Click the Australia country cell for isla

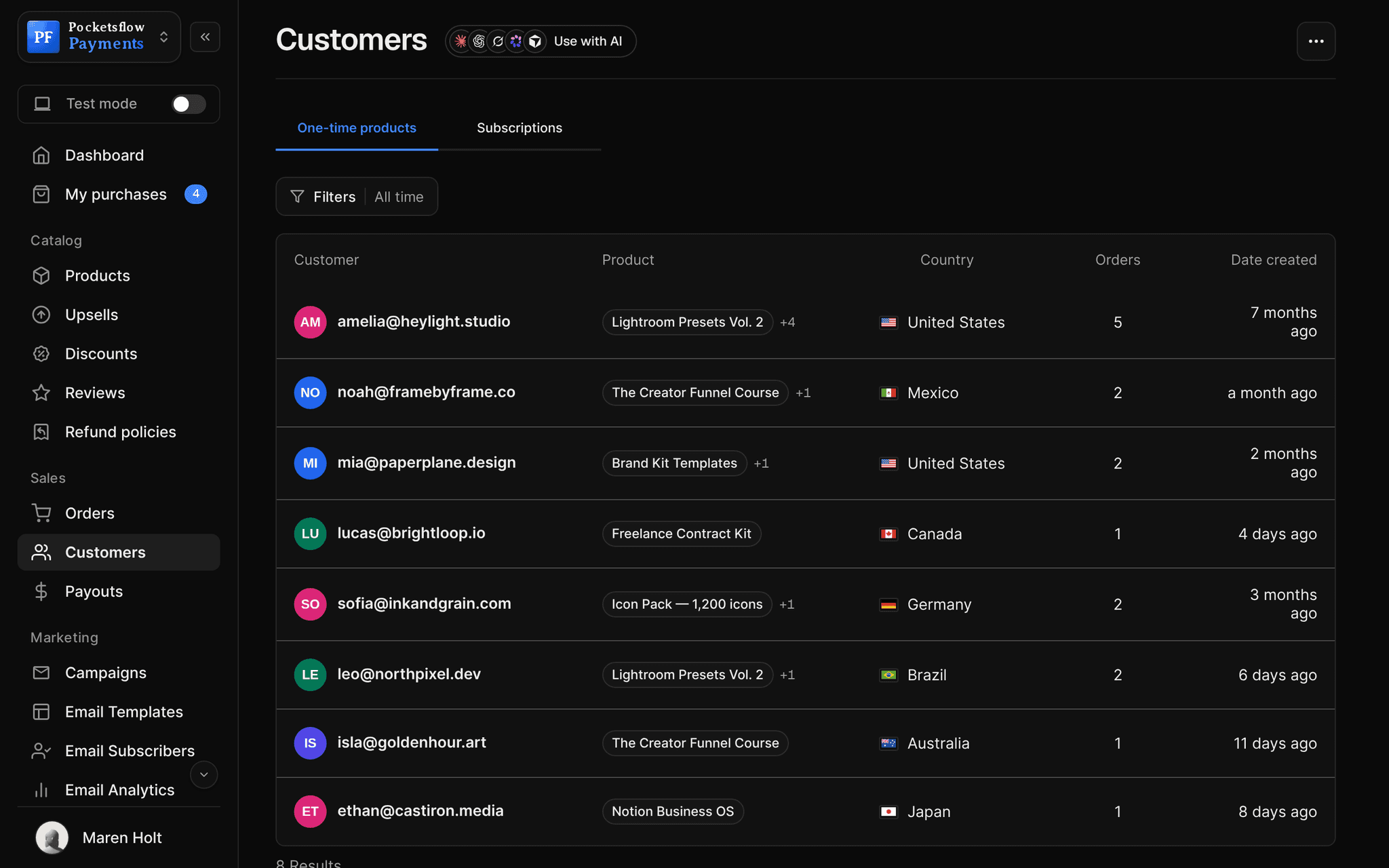pos(925,743)
